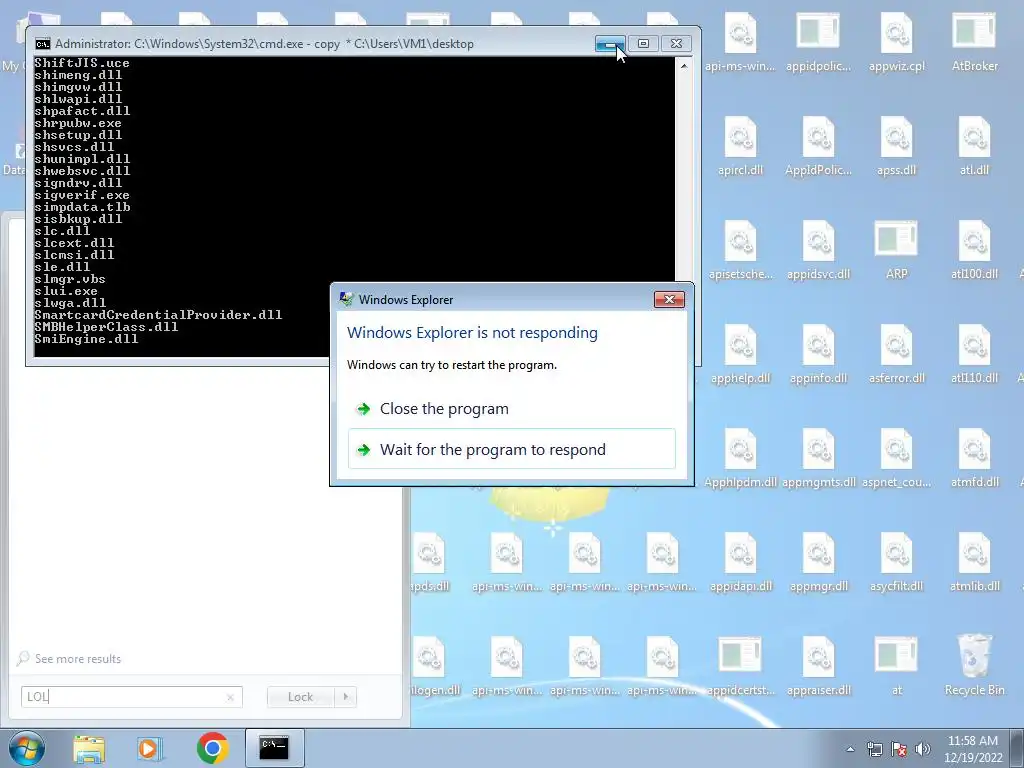Click the volume speaker tray icon
The width and height of the screenshot is (1024, 768).
coord(923,749)
